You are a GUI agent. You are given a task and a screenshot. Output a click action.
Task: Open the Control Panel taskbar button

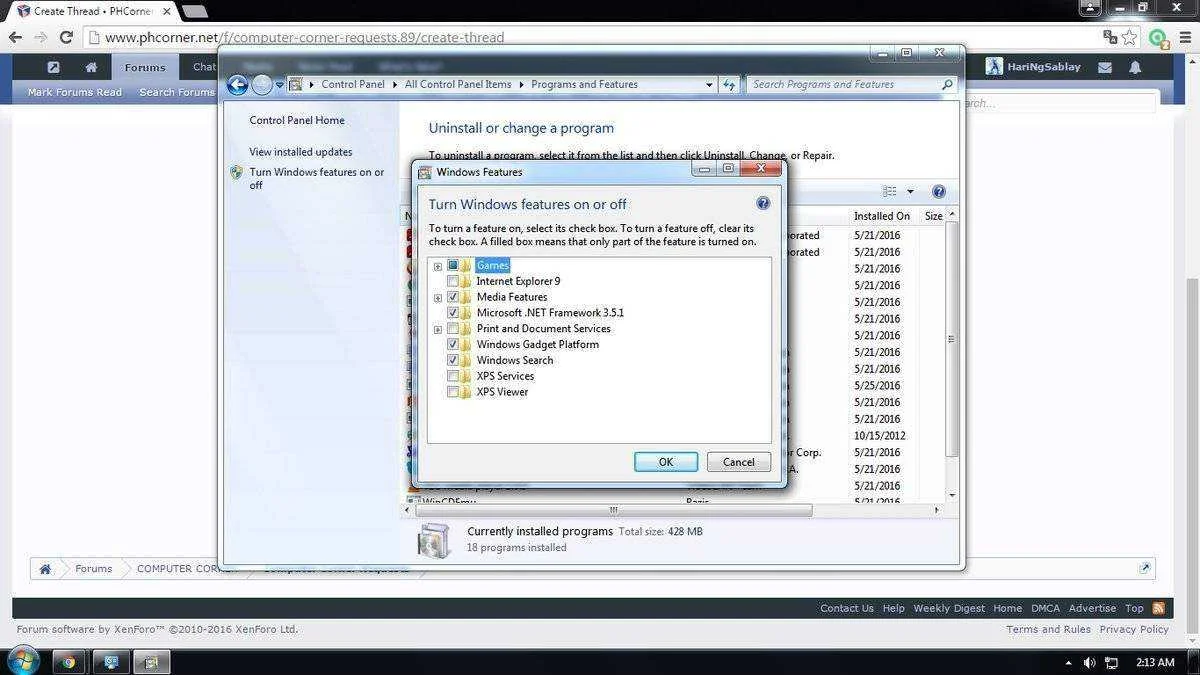111,662
